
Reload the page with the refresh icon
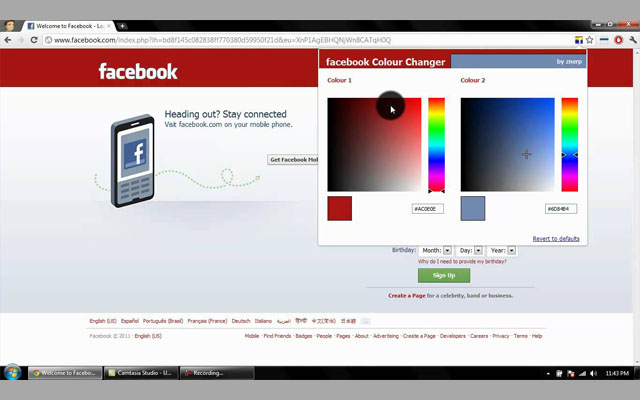point(34,40)
